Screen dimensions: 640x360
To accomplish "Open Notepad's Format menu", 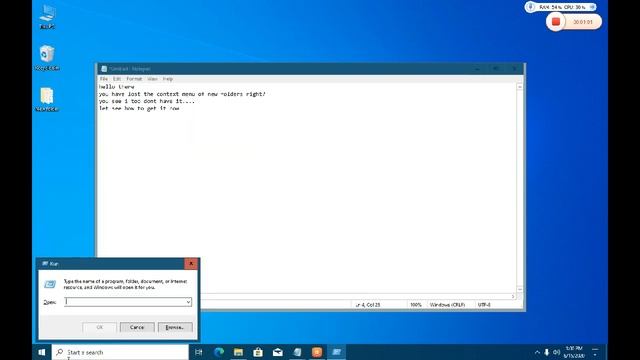I will (x=134, y=79).
